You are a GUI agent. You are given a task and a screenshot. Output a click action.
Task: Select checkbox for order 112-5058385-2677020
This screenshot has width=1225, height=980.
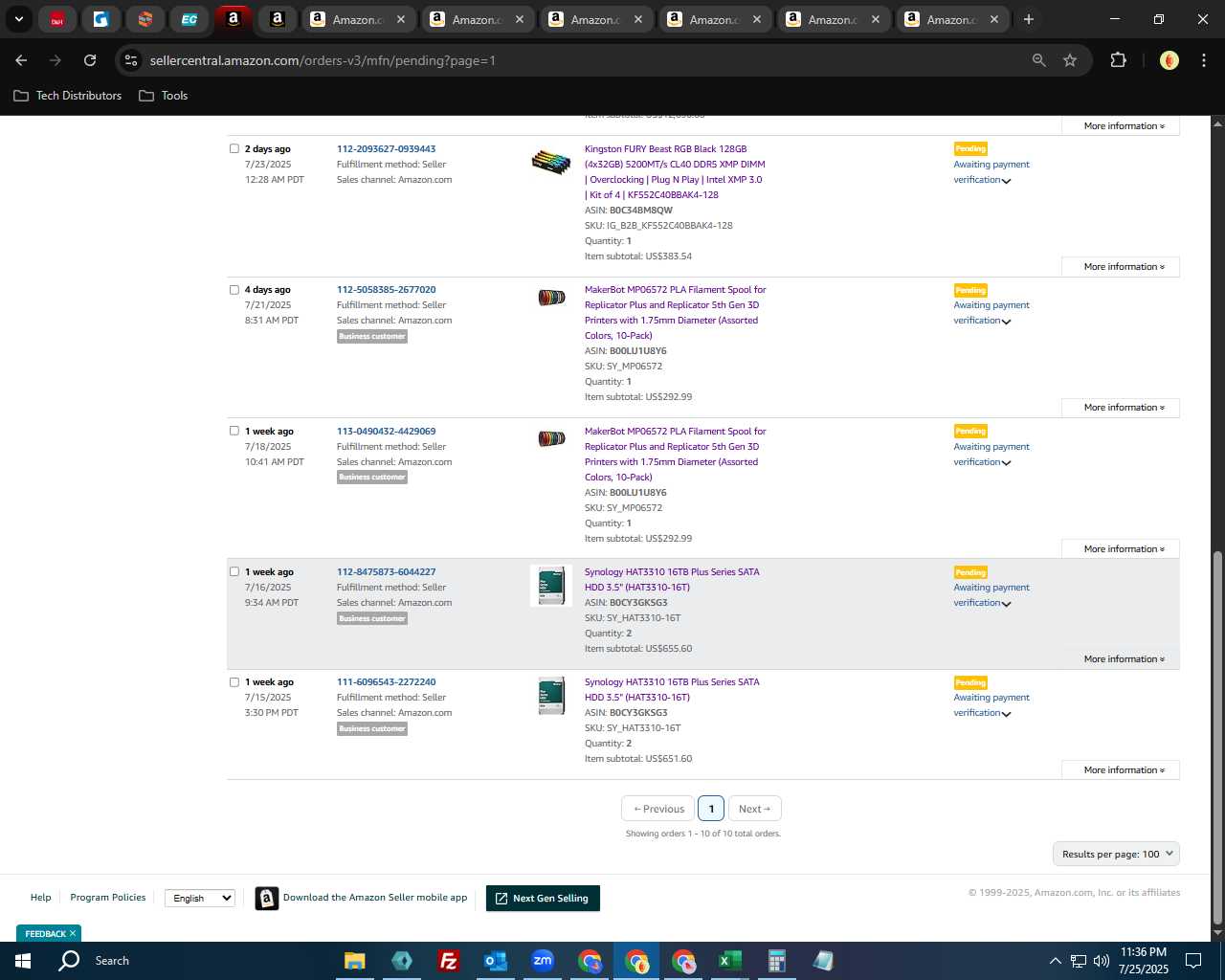234,289
